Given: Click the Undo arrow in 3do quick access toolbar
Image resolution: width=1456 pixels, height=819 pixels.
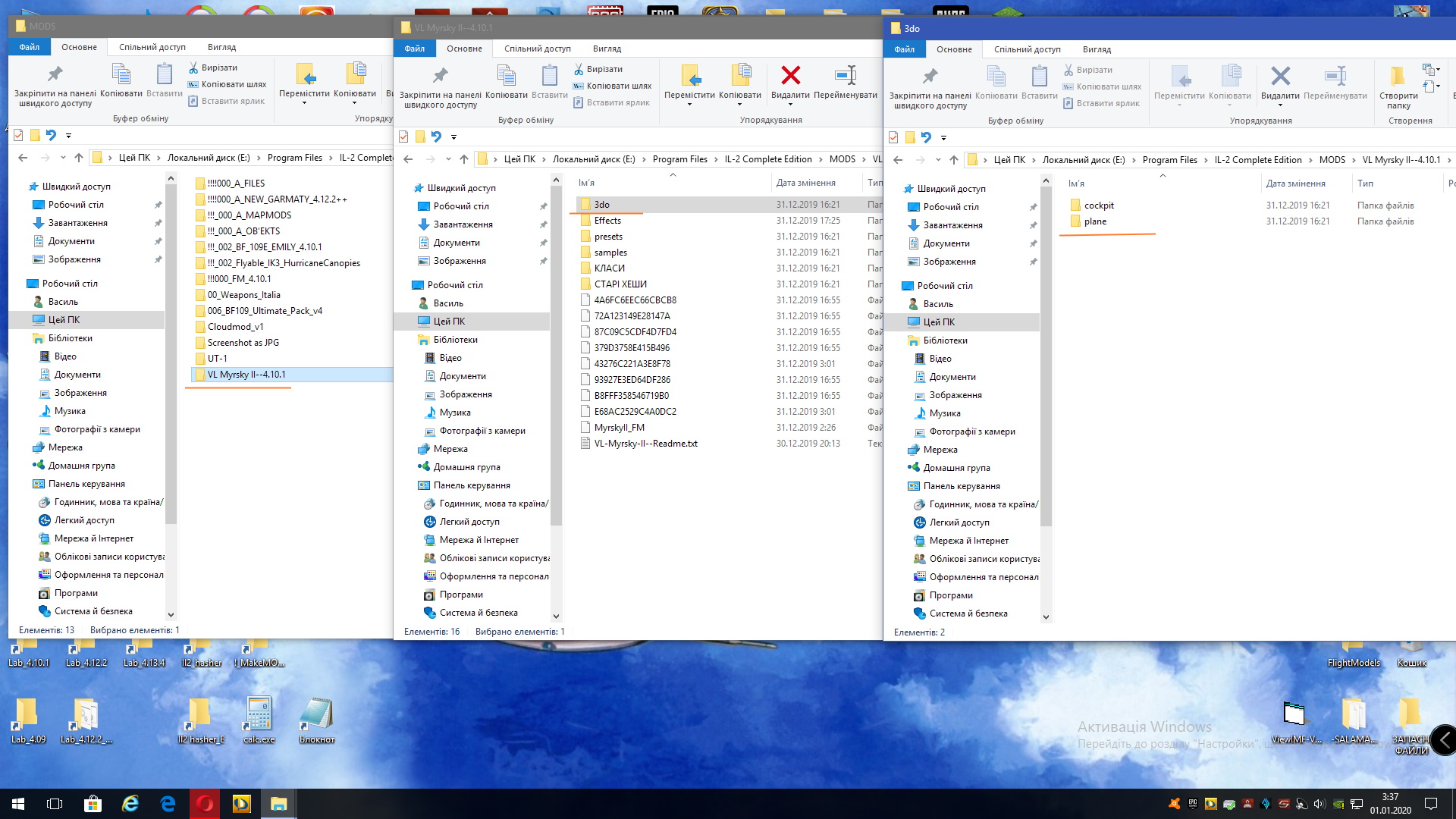Looking at the screenshot, I should 926,137.
